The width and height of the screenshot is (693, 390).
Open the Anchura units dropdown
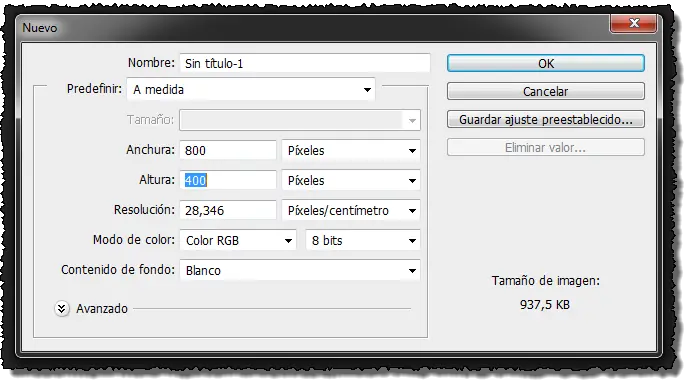point(351,150)
